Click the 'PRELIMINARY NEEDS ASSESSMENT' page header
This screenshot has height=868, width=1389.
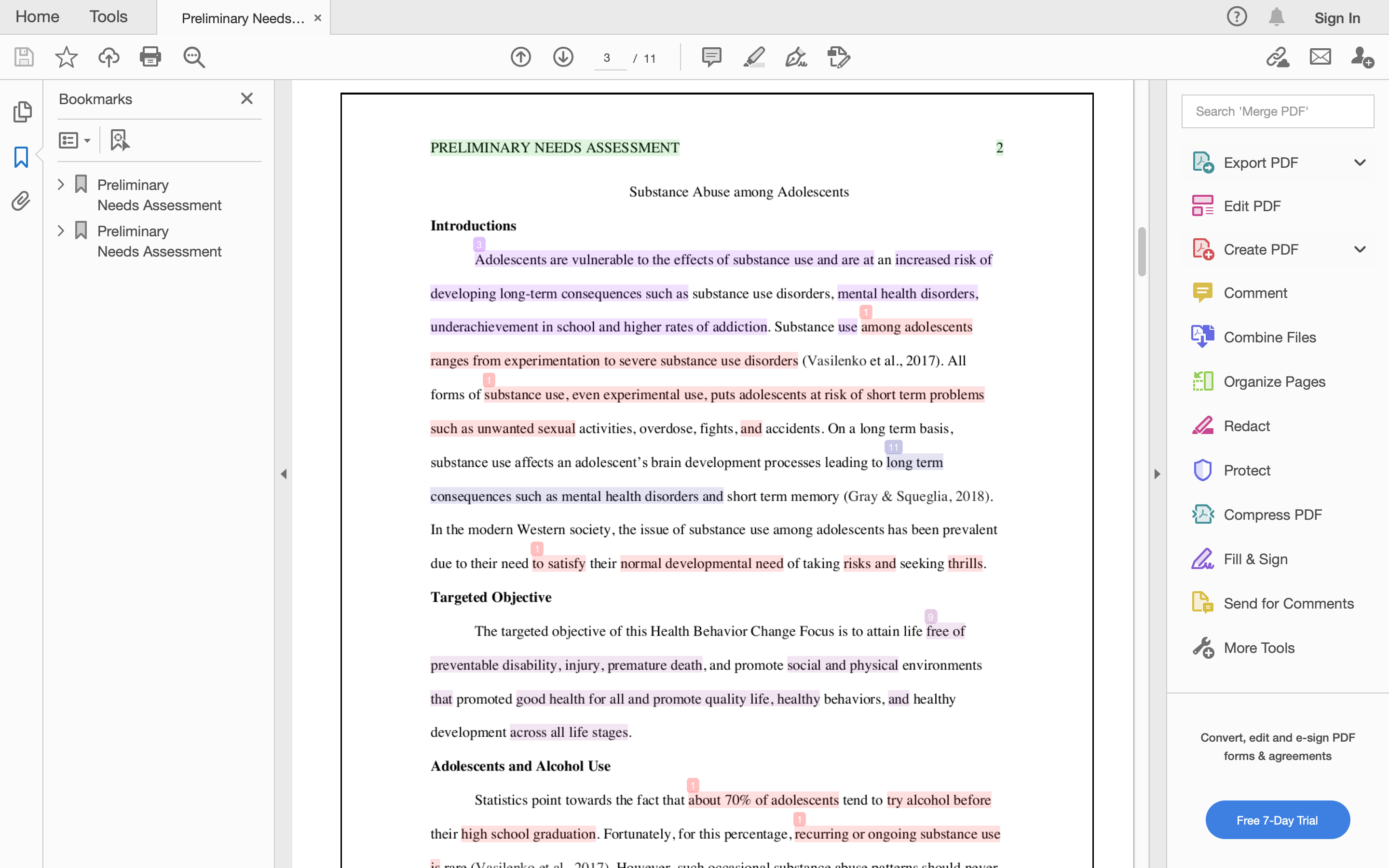pos(555,148)
